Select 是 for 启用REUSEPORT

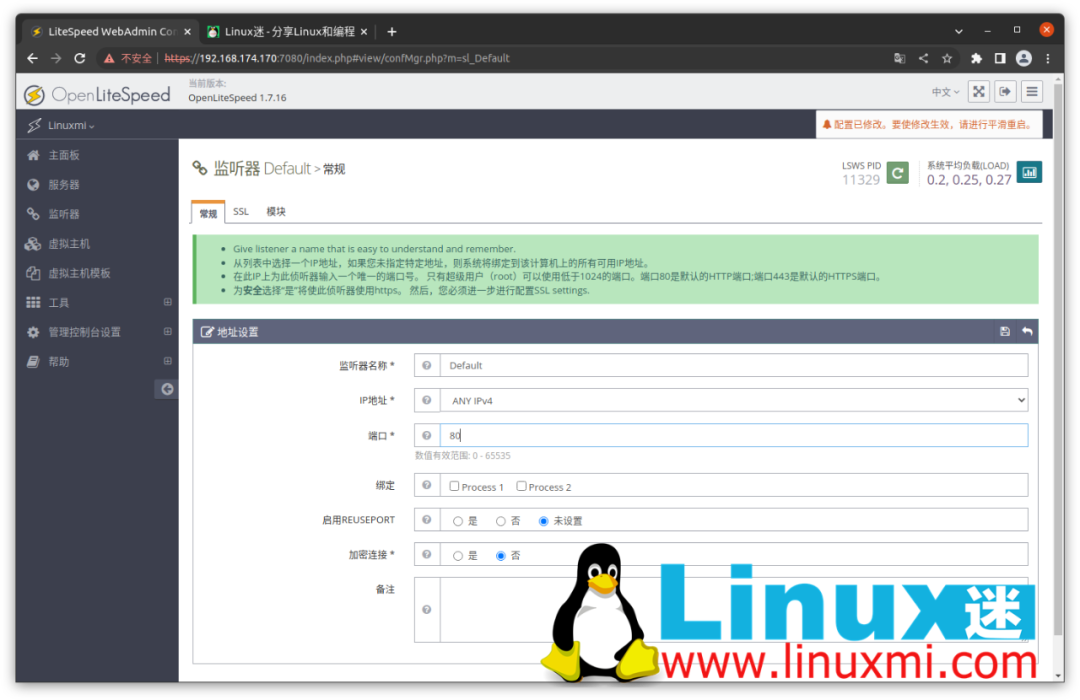[457, 522]
